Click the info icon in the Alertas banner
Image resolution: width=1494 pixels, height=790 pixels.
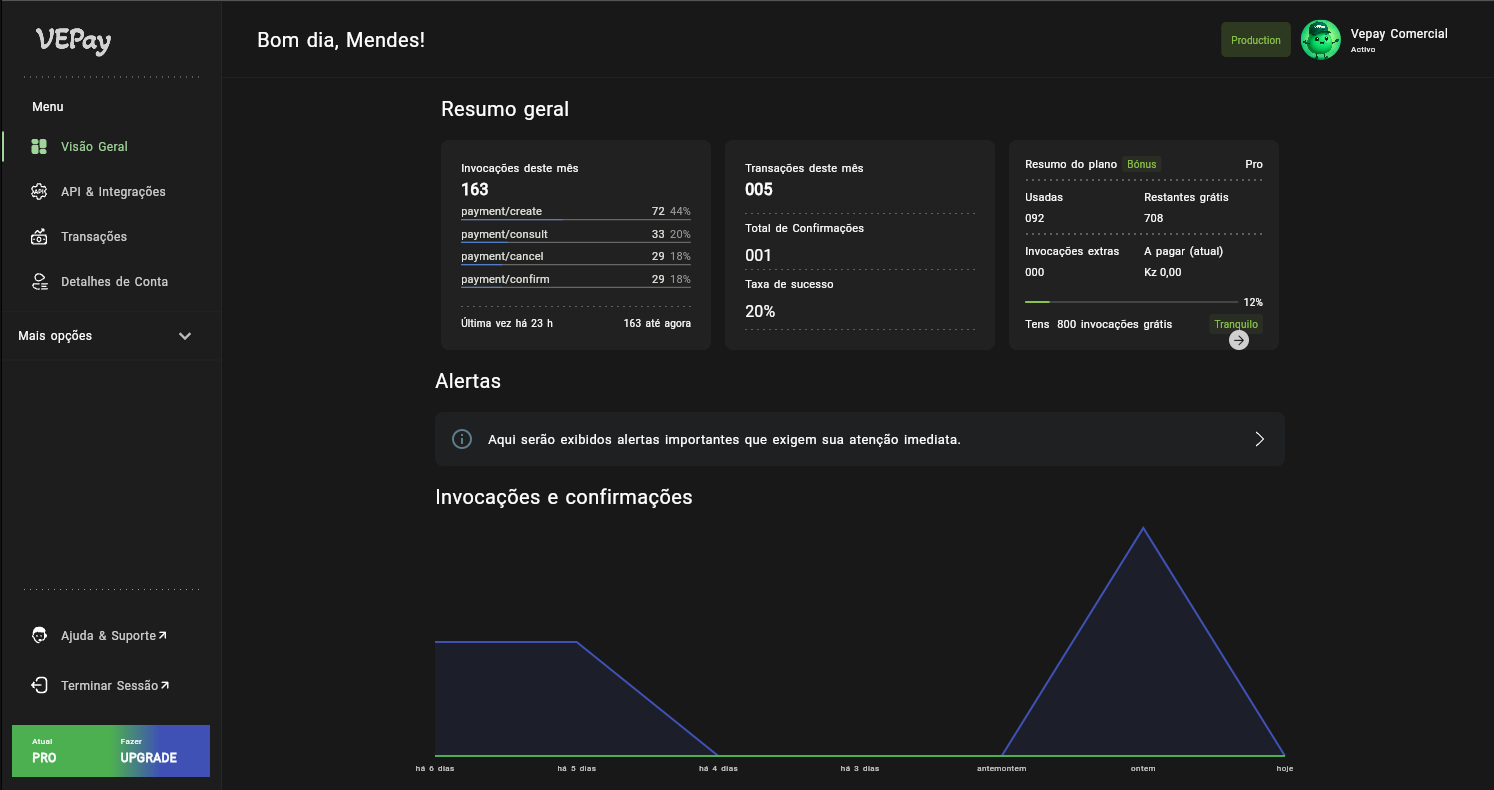click(461, 438)
